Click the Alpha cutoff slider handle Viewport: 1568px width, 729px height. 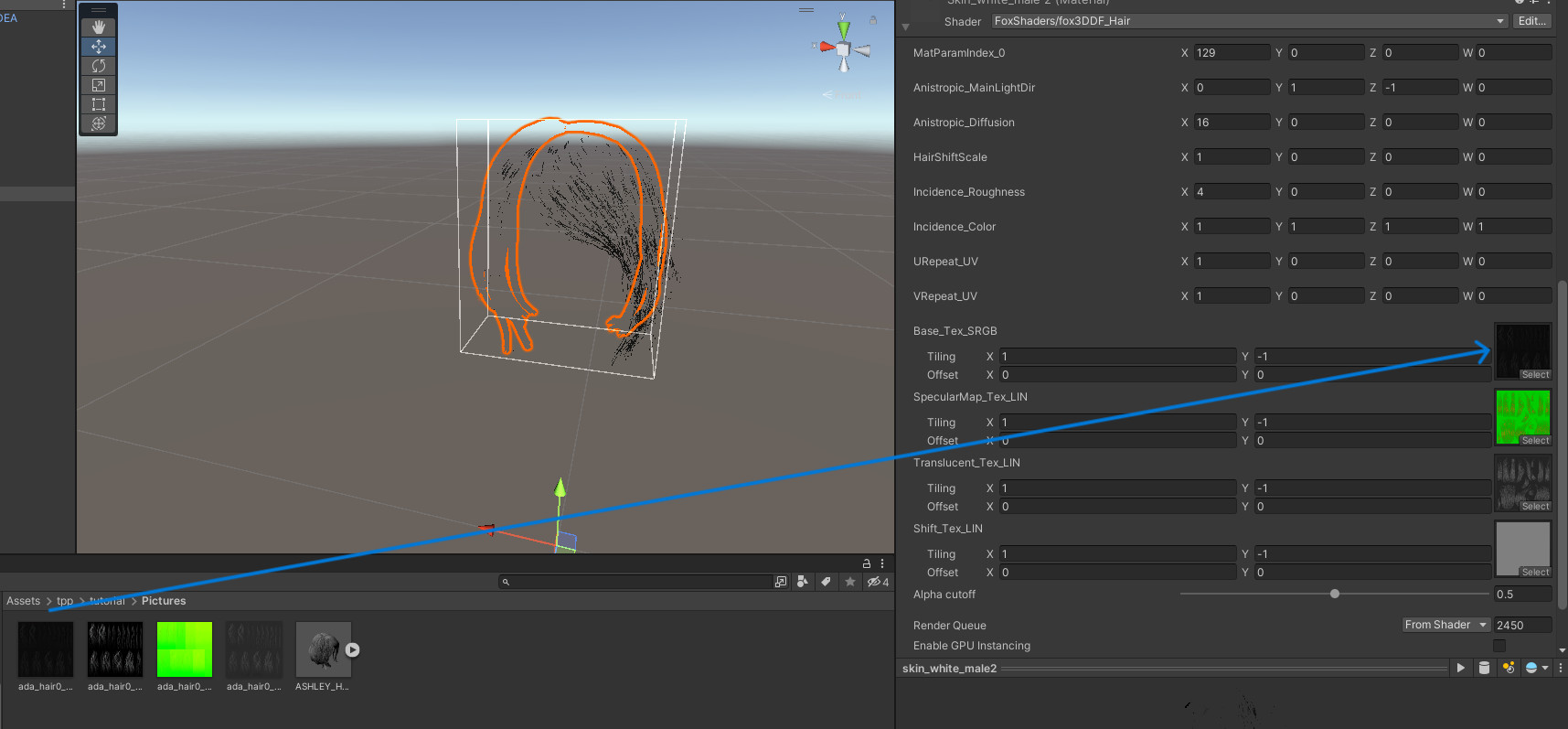1335,595
